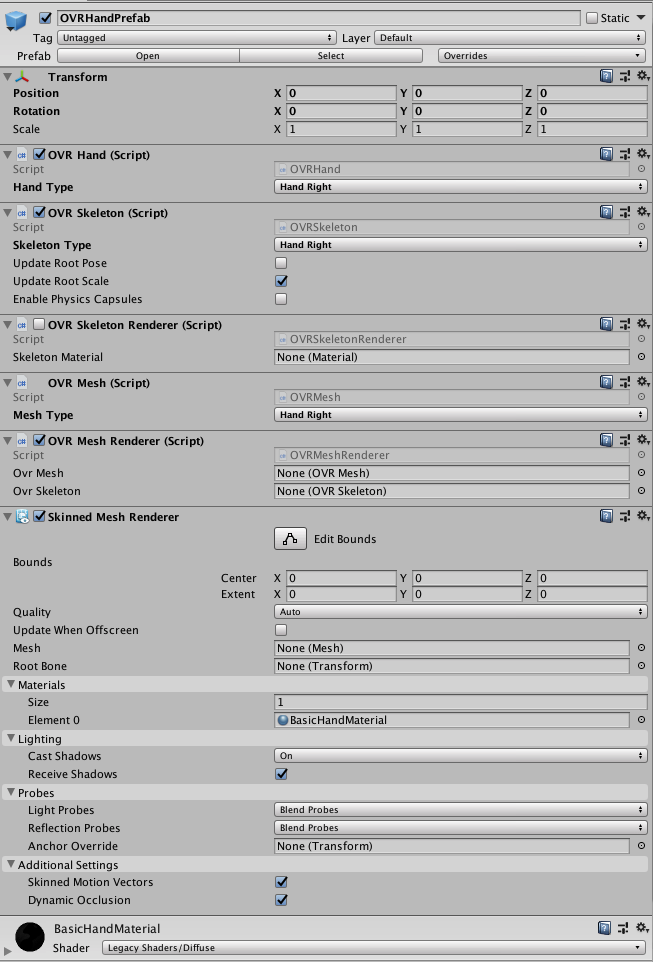Pick Skeleton Material via object picker circle
The width and height of the screenshot is (653, 962).
641,356
